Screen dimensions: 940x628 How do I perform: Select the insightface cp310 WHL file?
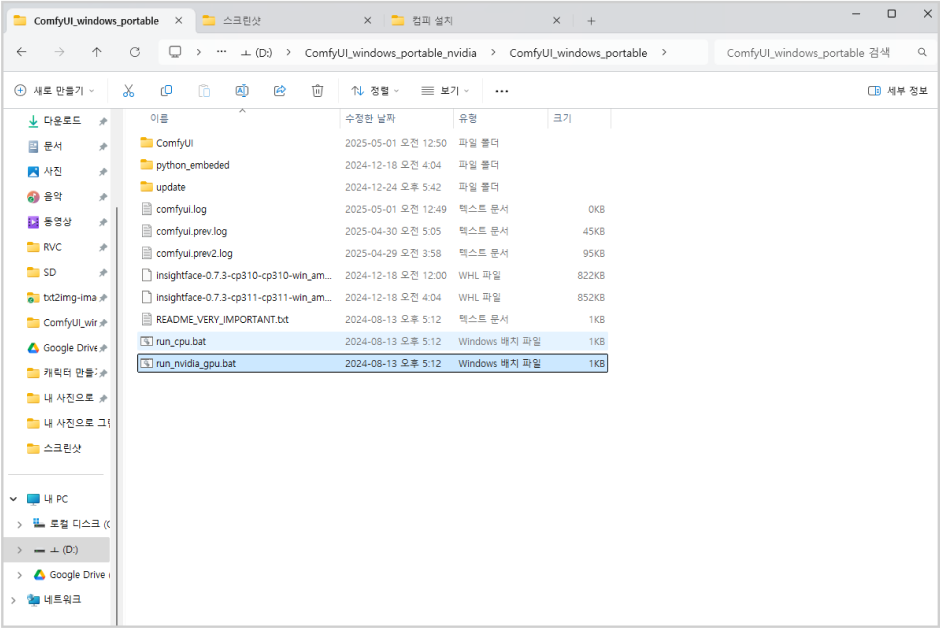click(x=372, y=275)
